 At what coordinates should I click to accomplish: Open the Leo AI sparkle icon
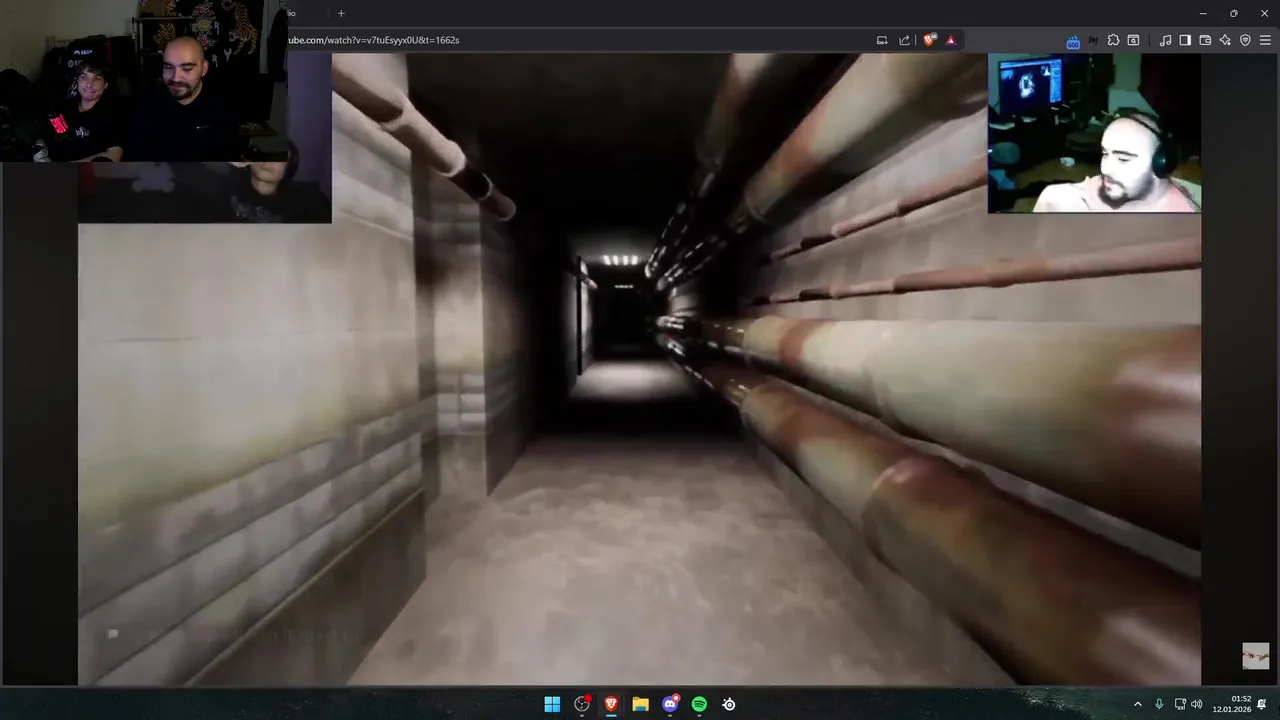coord(1225,40)
